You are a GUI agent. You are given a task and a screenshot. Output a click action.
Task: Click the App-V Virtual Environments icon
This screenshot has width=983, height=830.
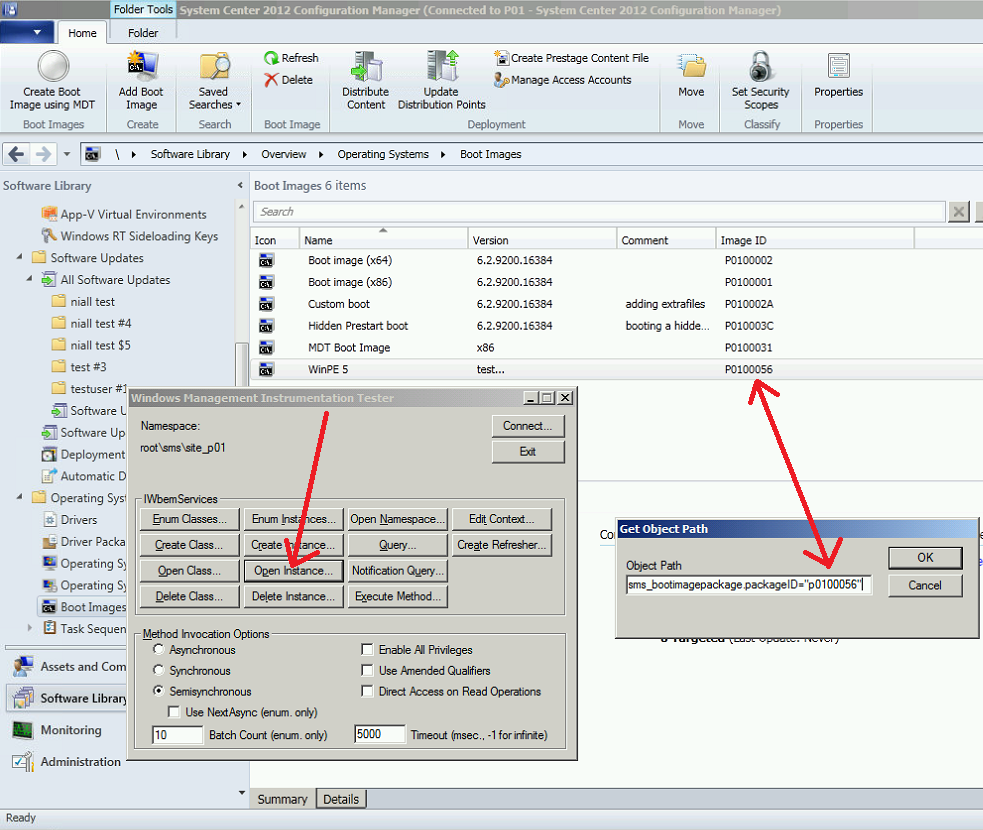[49, 214]
